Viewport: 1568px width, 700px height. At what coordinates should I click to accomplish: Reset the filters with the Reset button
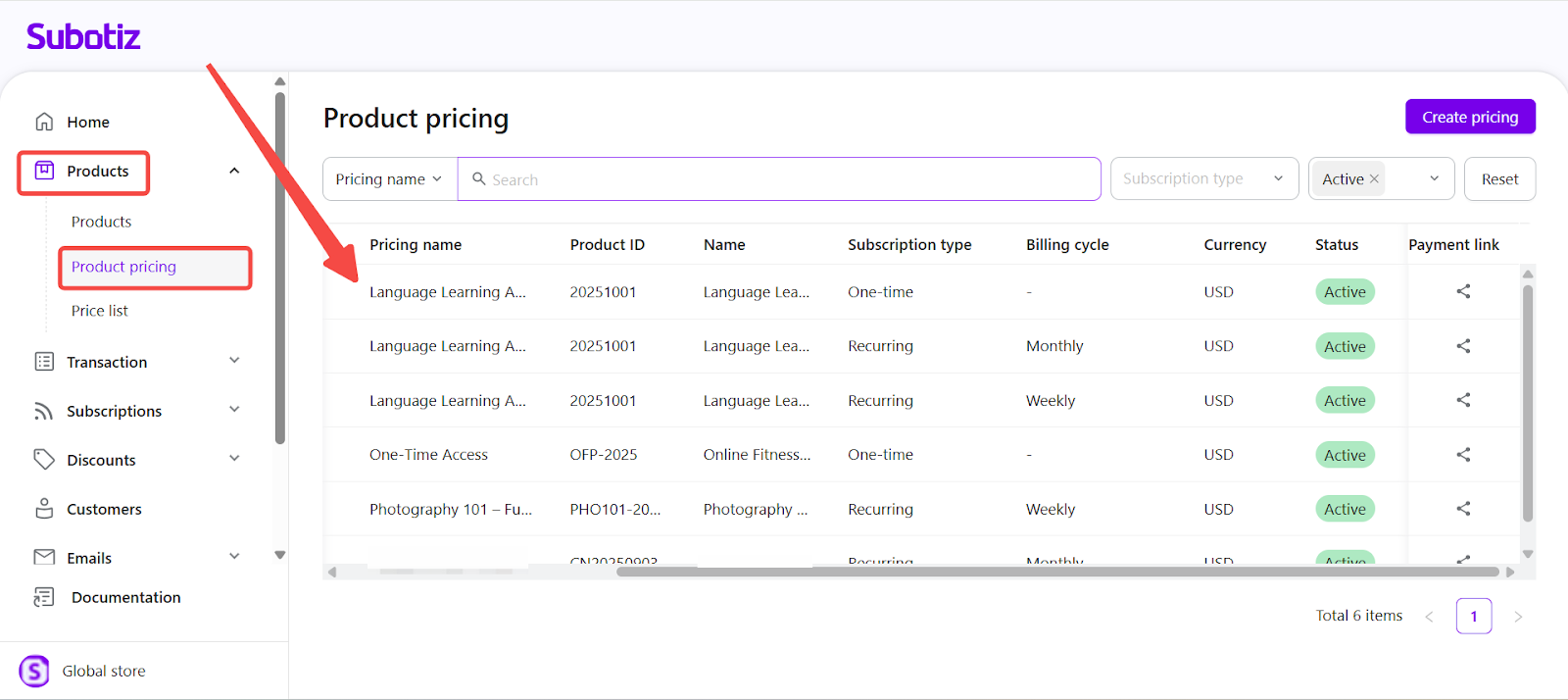click(x=1499, y=179)
